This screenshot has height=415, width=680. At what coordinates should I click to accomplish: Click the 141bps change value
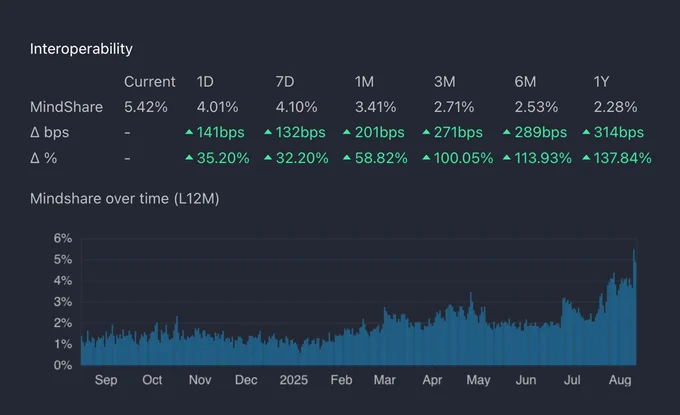(221, 132)
